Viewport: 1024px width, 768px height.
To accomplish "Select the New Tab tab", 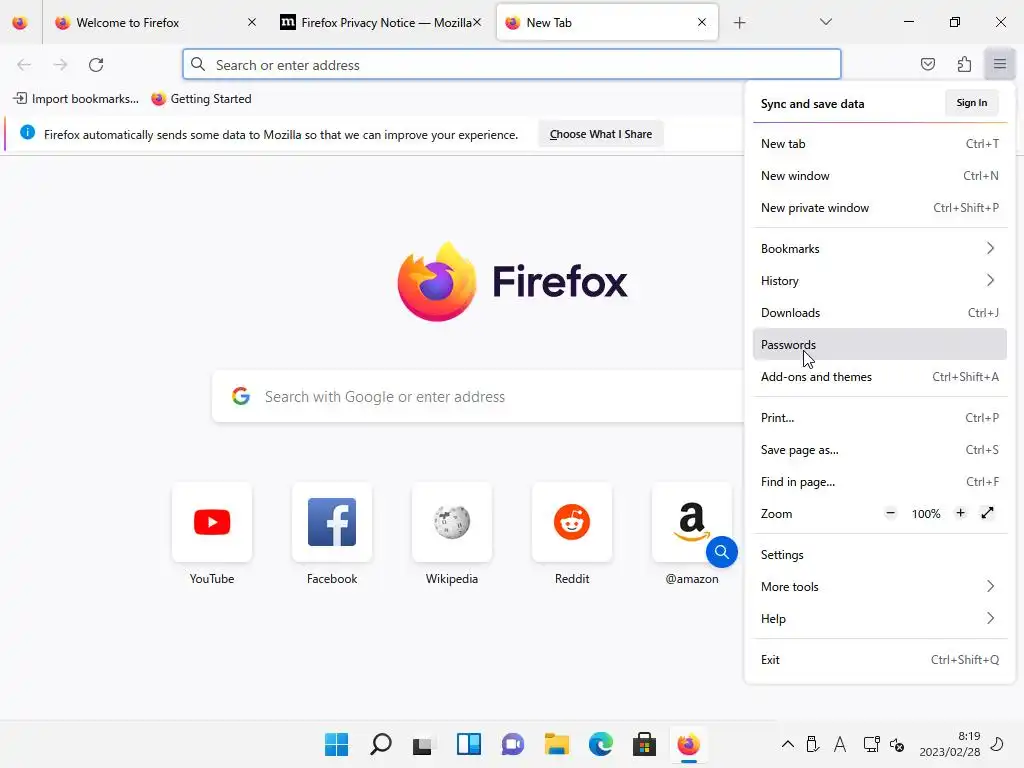I will coord(607,23).
